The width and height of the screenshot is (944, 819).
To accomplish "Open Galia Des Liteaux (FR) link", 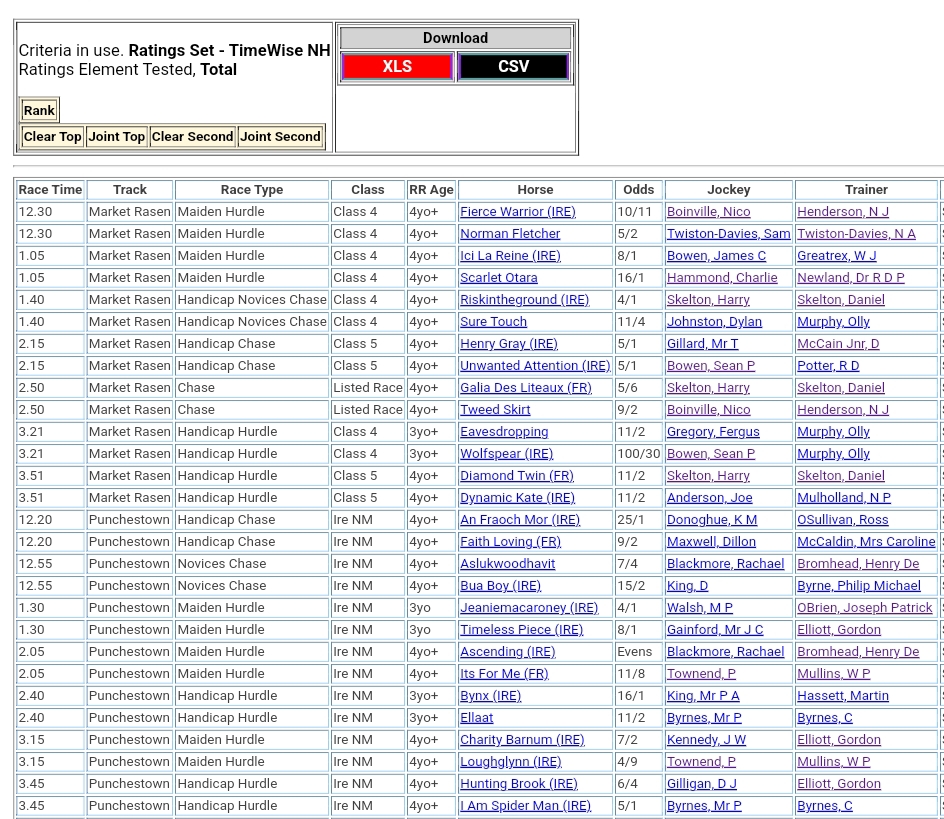I will 525,388.
